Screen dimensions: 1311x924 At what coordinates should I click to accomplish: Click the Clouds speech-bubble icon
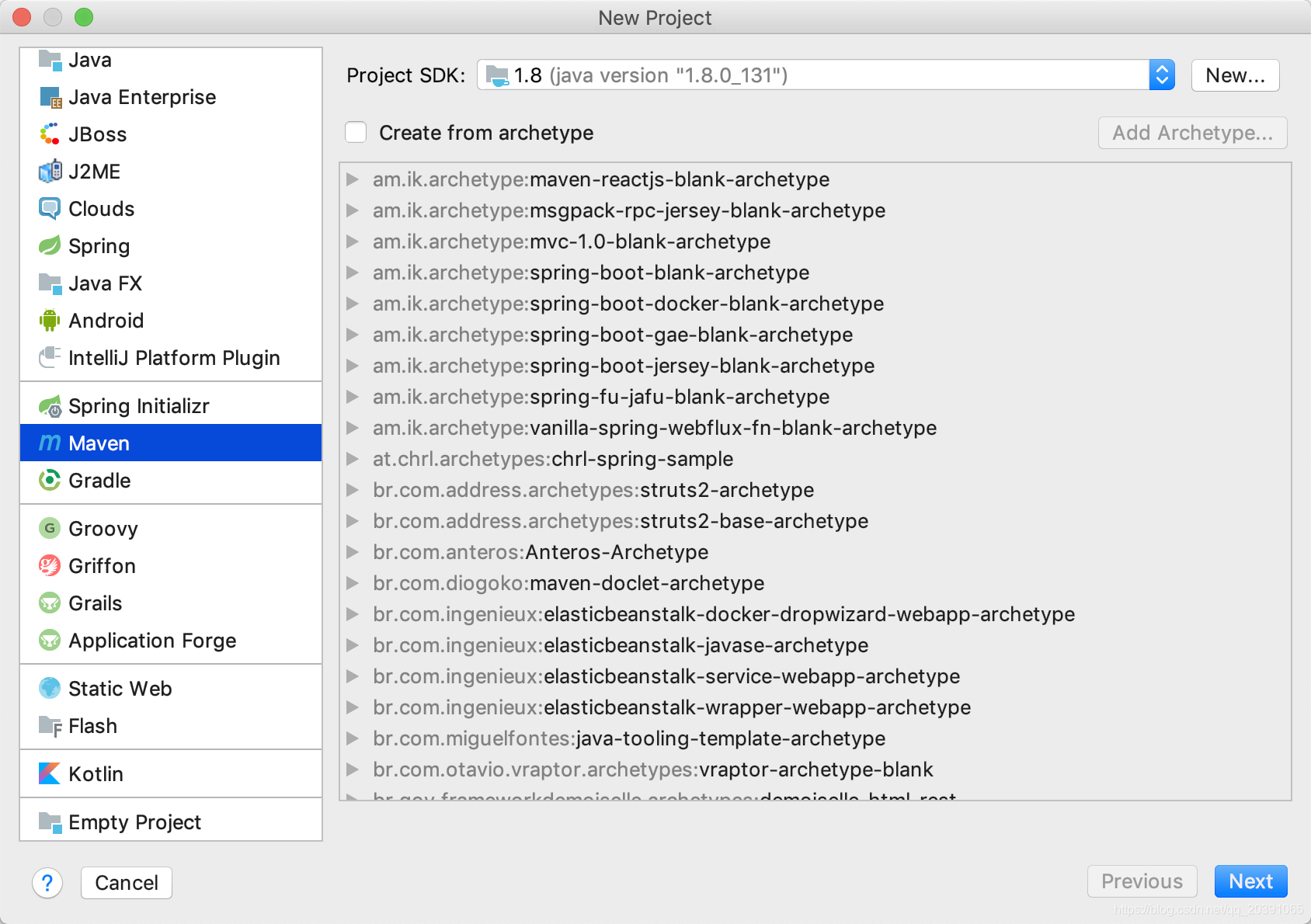[50, 209]
